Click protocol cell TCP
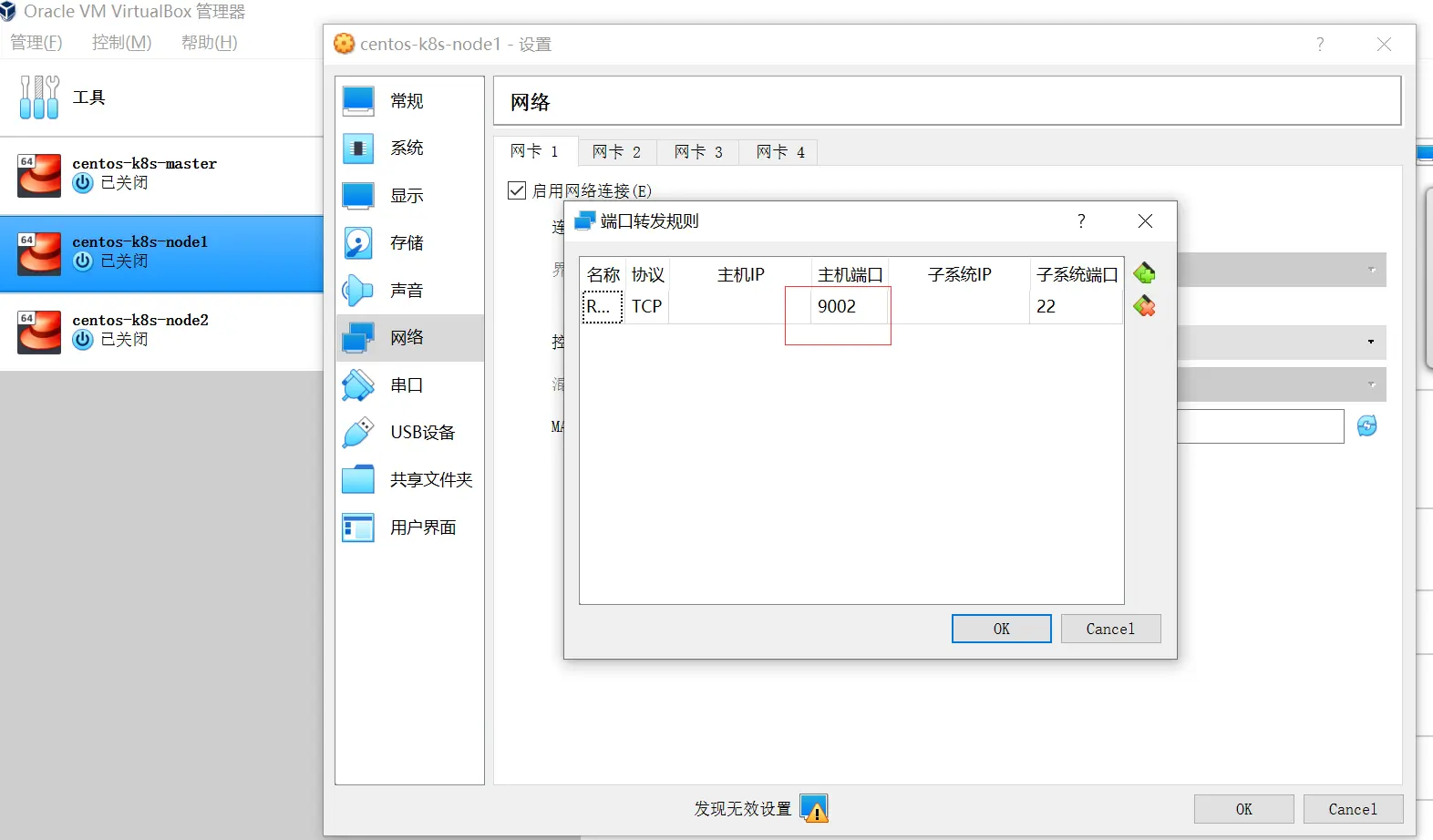The image size is (1433, 840). 647,307
